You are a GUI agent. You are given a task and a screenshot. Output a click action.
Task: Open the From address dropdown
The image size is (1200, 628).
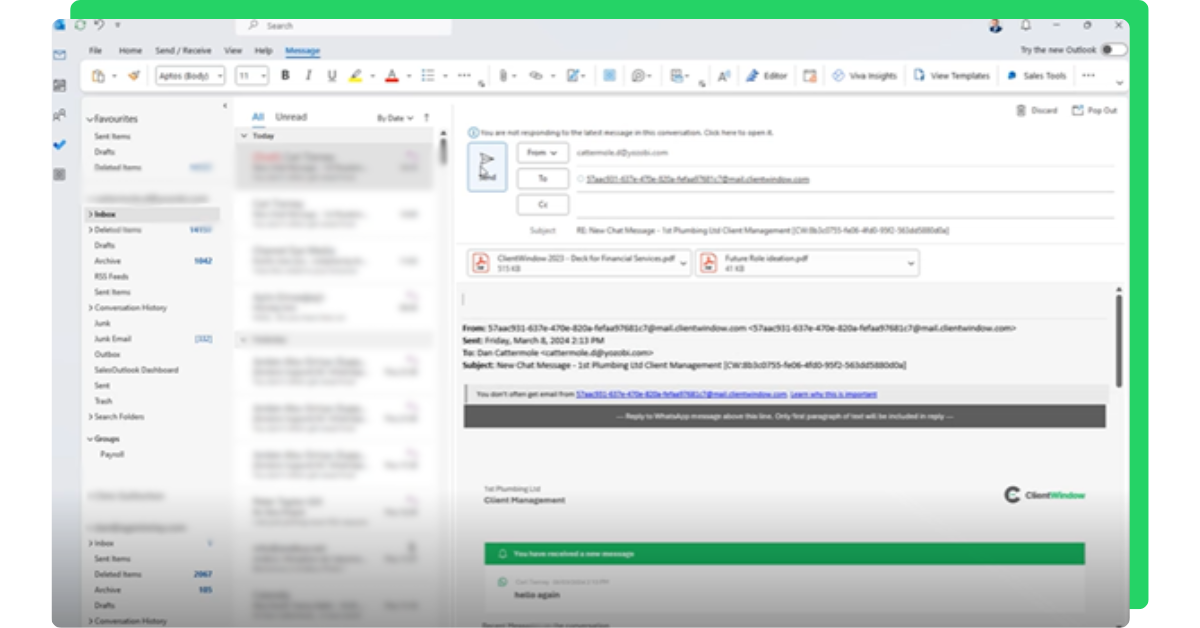pyautogui.click(x=543, y=152)
